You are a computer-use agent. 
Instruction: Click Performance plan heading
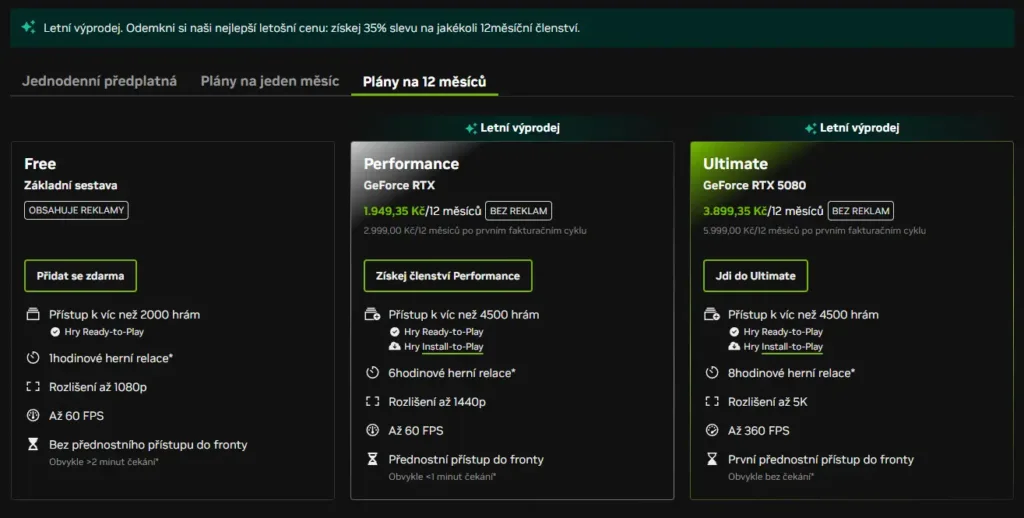click(x=411, y=164)
